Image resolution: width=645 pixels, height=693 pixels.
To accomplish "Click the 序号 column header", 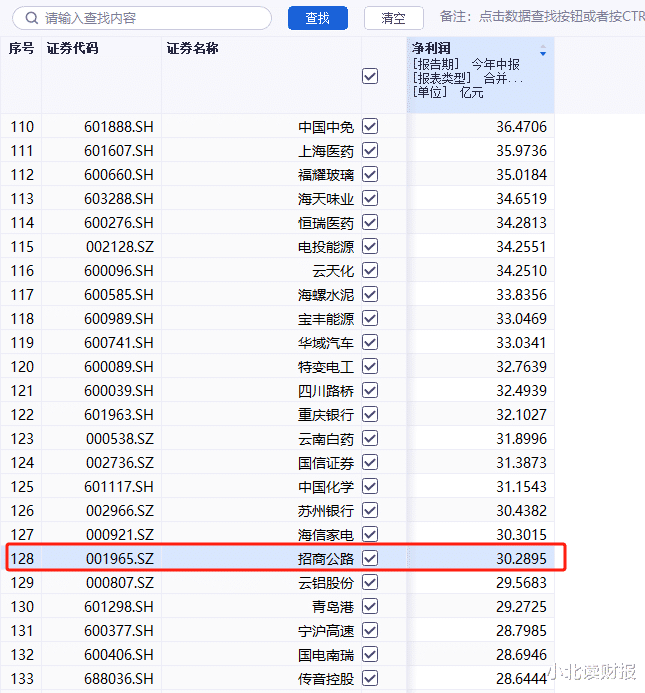I will coord(21,48).
